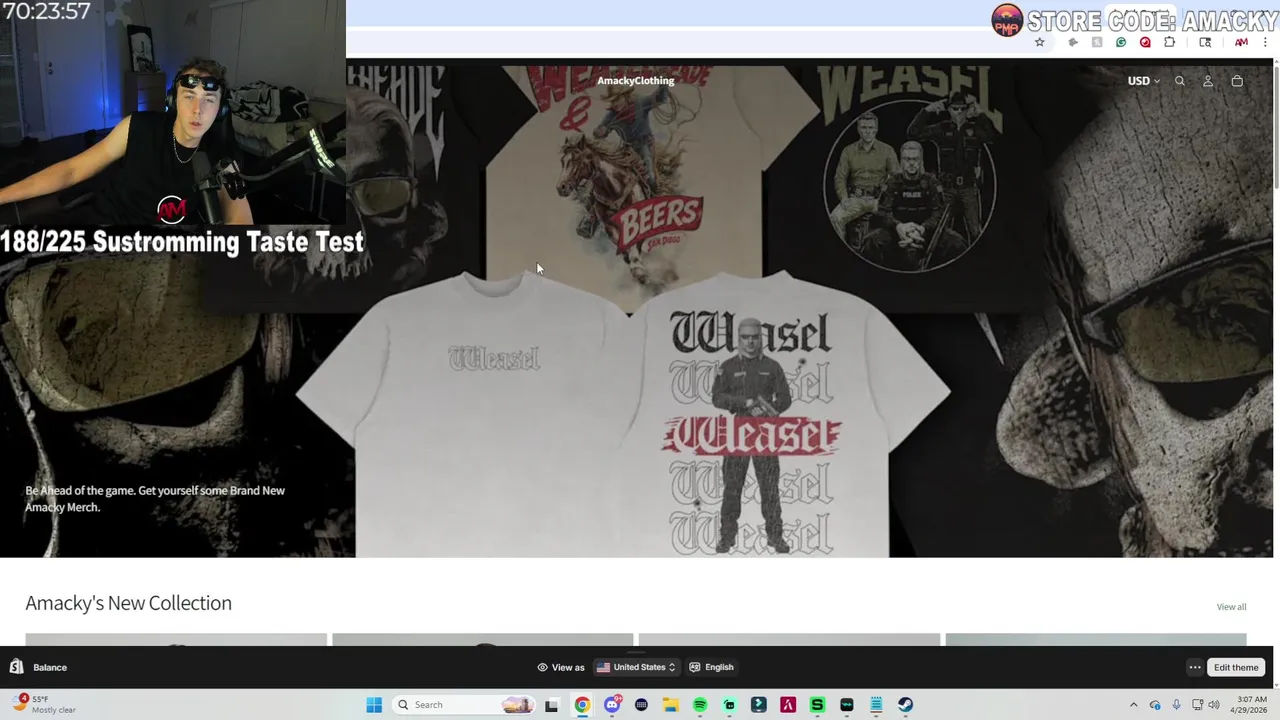This screenshot has height=720, width=1280.
Task: Open the volume speaker tray icon
Action: [1214, 705]
